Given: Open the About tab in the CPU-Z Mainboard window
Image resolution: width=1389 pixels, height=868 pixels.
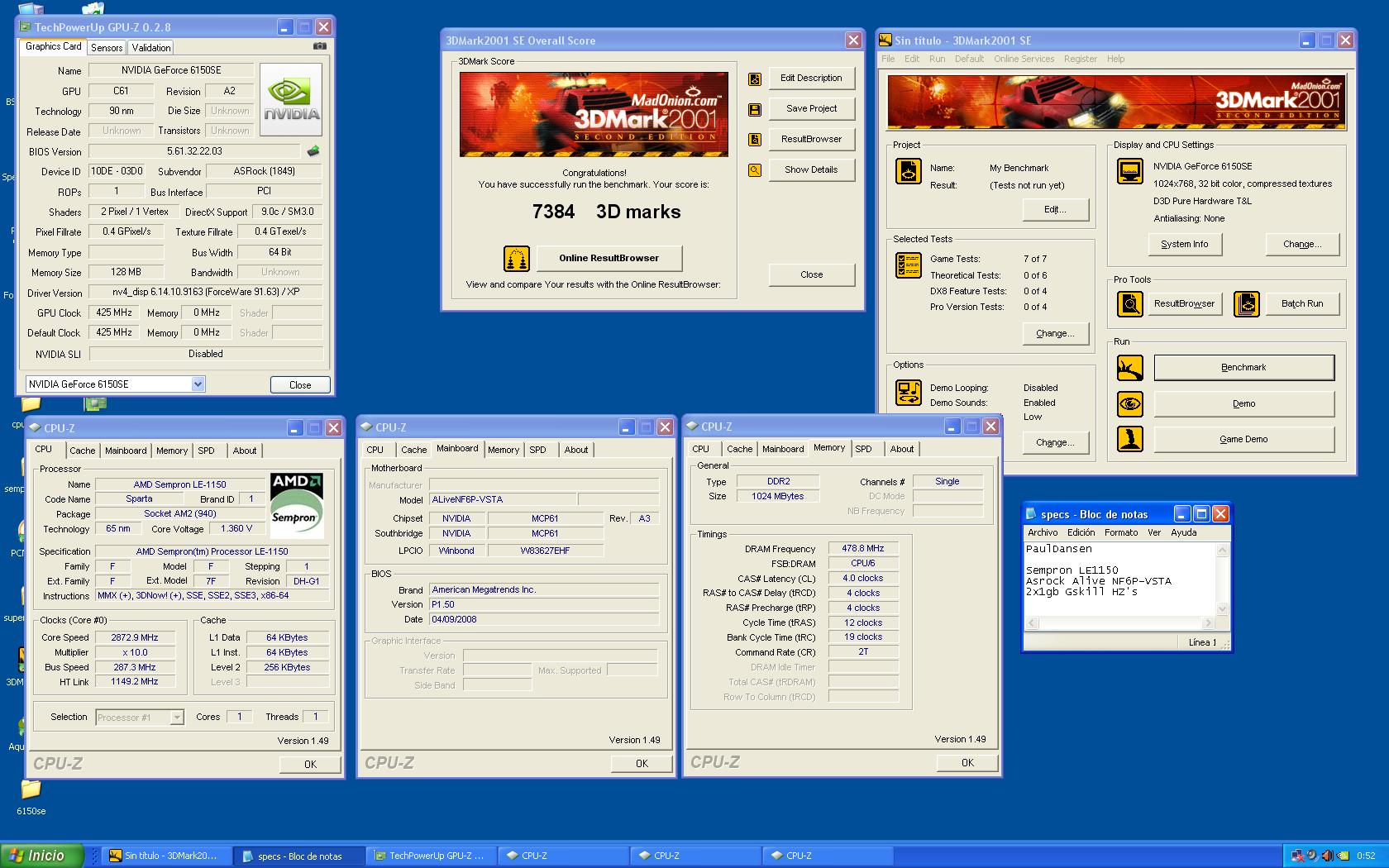Looking at the screenshot, I should [576, 450].
